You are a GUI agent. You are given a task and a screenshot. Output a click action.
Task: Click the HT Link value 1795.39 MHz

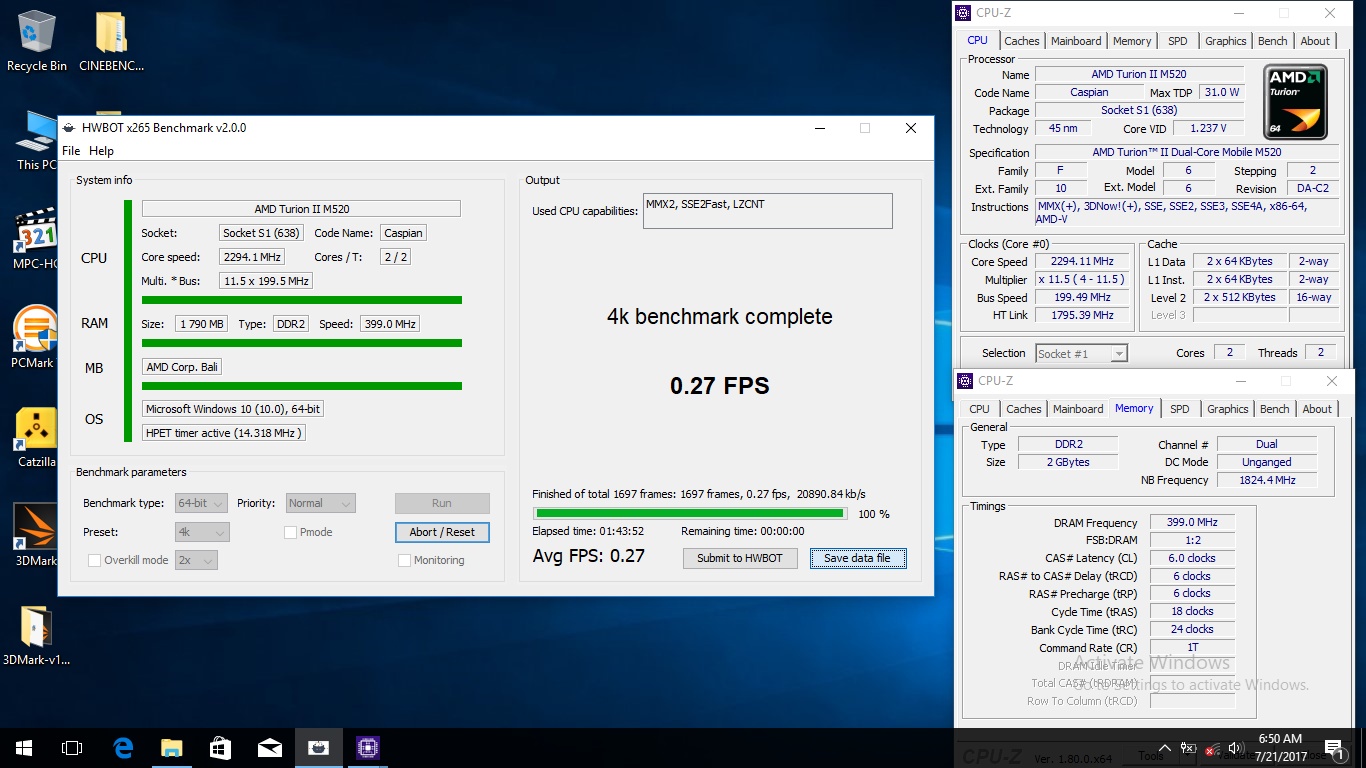point(1082,315)
